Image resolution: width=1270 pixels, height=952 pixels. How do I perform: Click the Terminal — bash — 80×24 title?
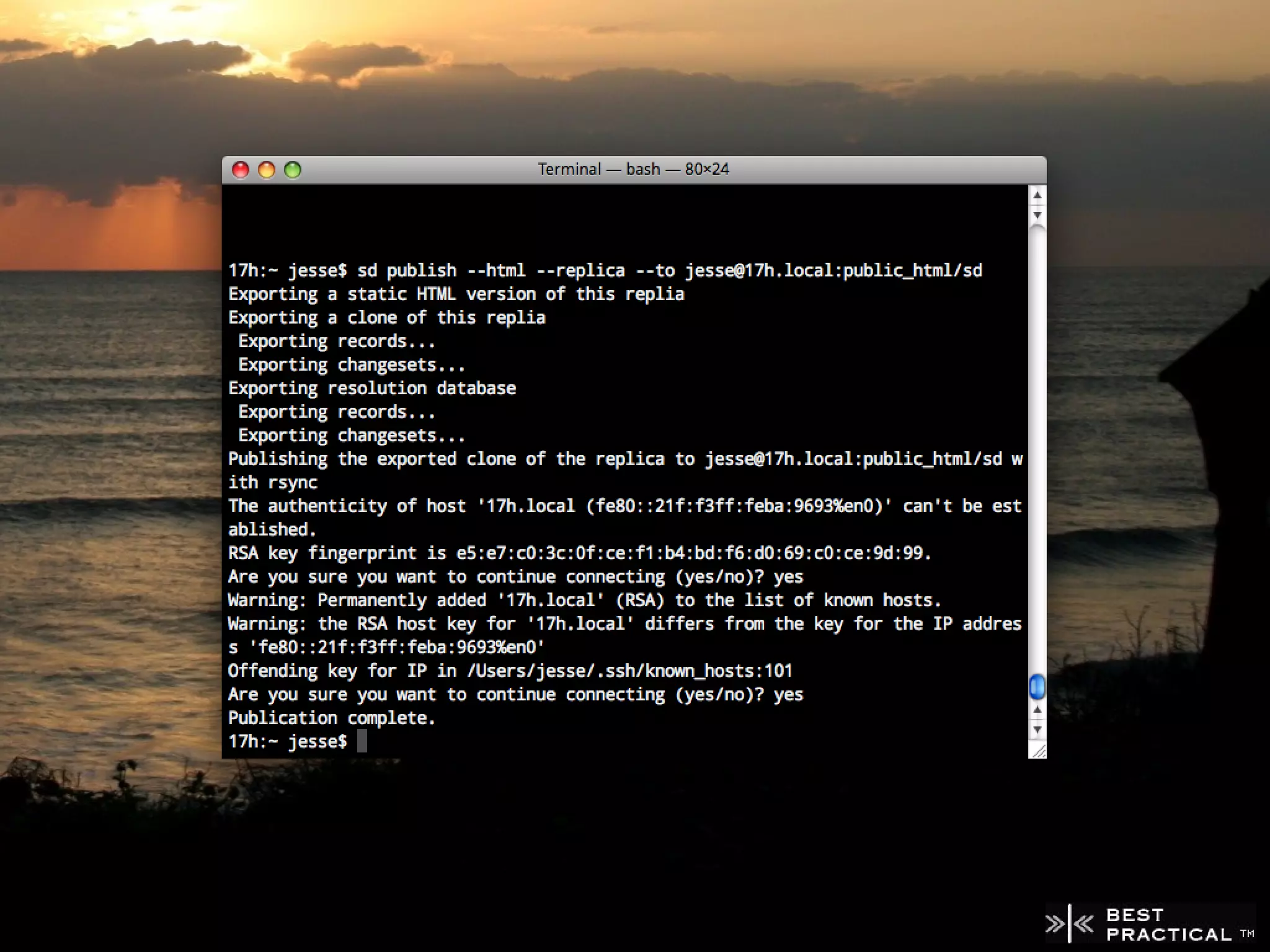coord(633,169)
